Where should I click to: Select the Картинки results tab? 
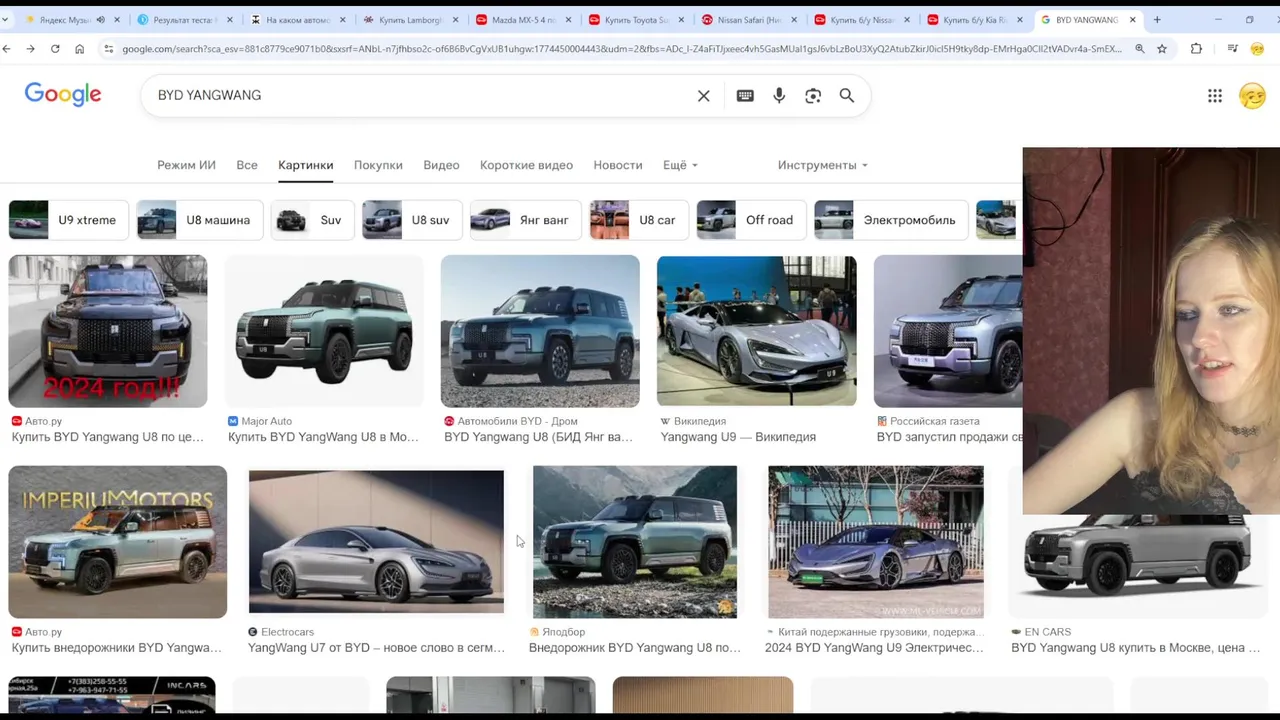pyautogui.click(x=306, y=165)
